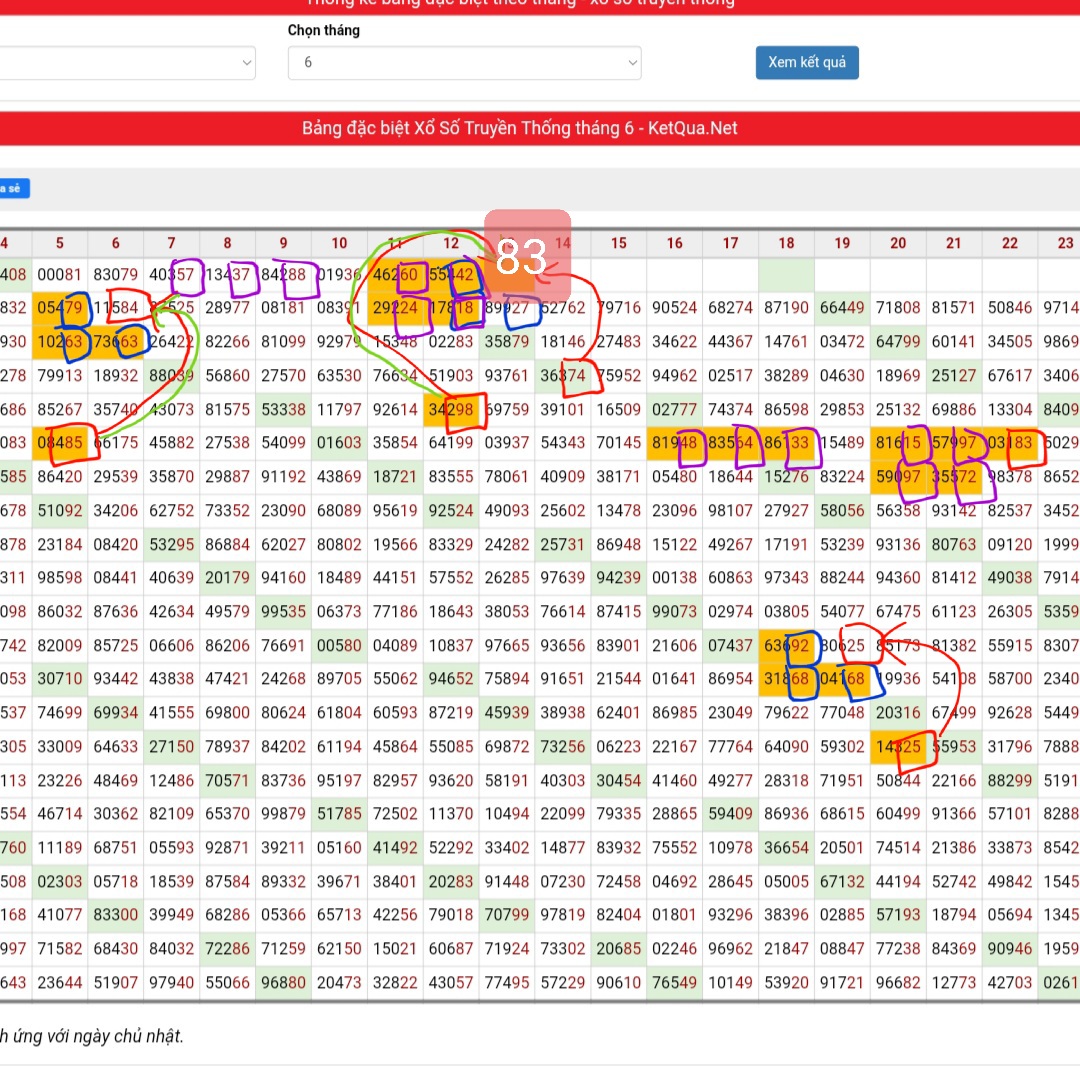Select the cell with number 56860
This screenshot has height=1066, width=1080.
tap(227, 376)
